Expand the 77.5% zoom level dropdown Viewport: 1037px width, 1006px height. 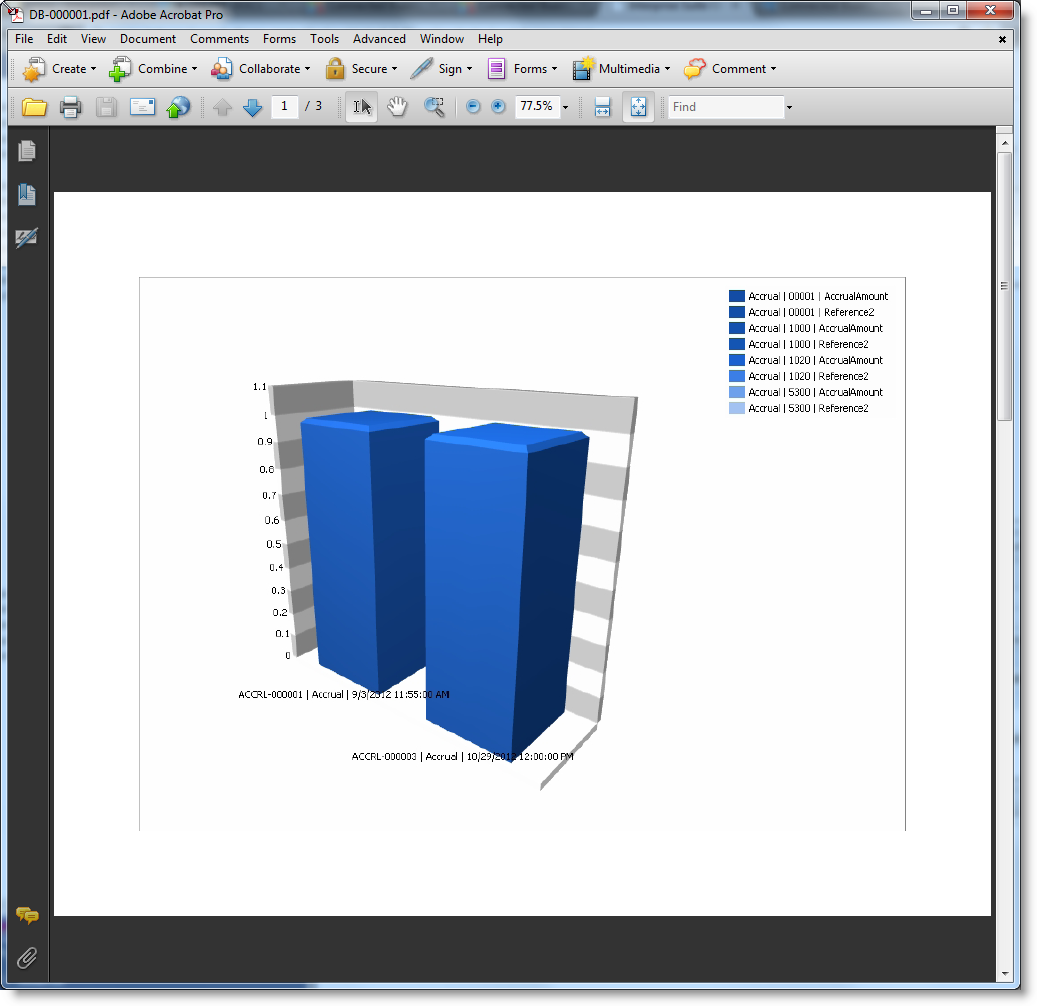(565, 107)
